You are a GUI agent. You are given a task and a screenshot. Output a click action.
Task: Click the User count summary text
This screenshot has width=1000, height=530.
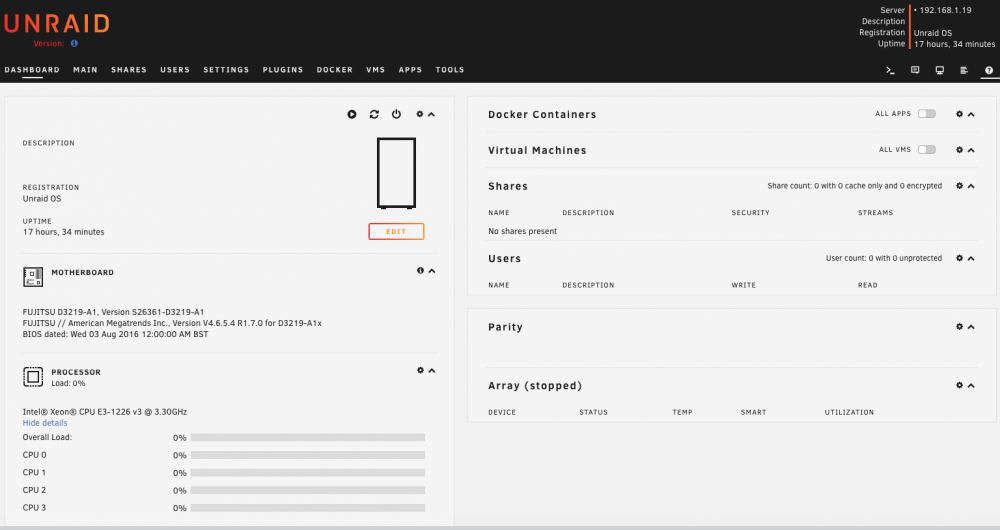(884, 258)
